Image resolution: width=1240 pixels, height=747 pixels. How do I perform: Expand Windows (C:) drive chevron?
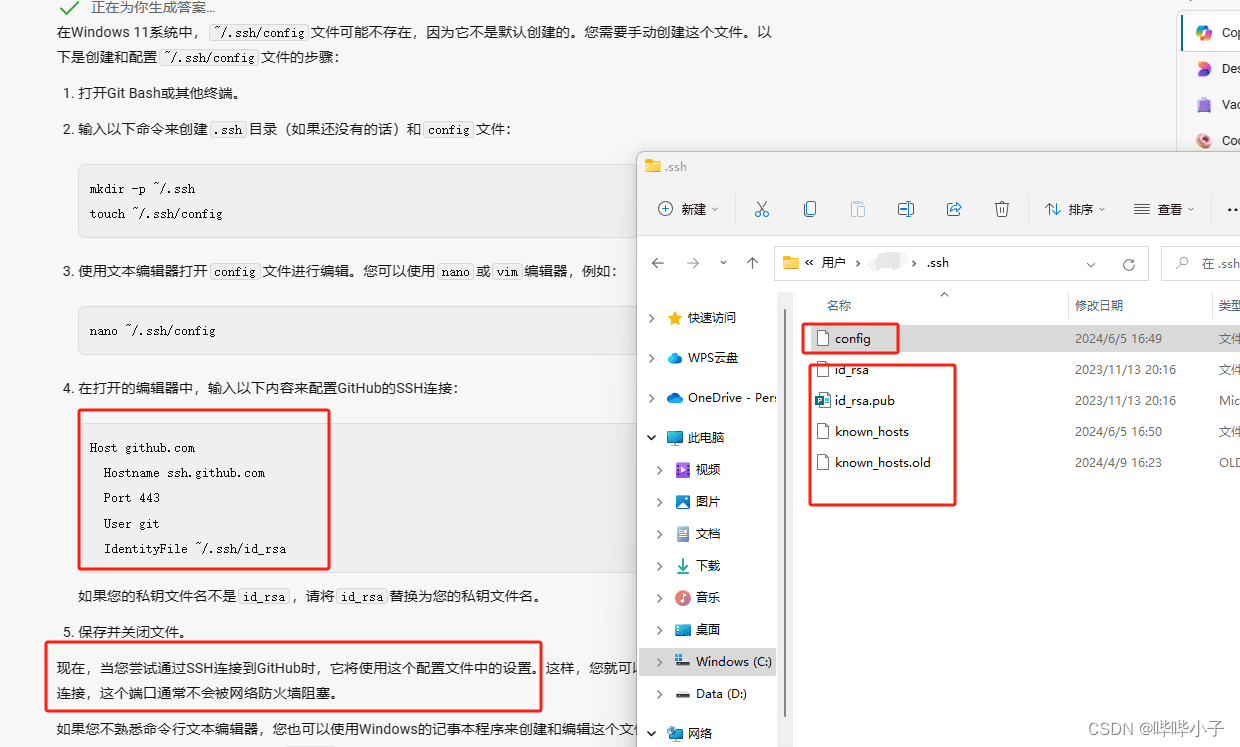pos(659,662)
